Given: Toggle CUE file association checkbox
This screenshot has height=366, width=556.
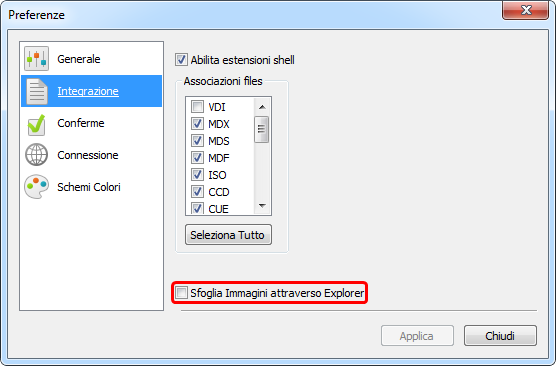Looking at the screenshot, I should [x=197, y=208].
